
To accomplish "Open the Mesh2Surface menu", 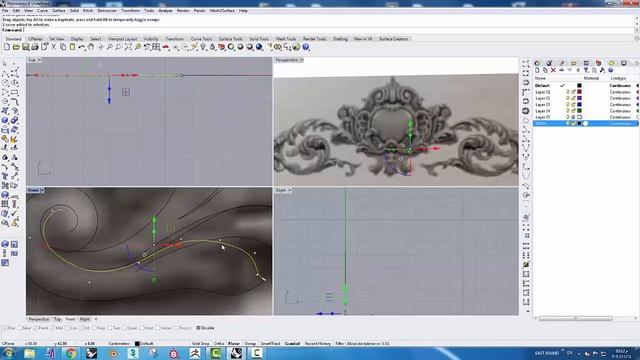I will (222, 11).
